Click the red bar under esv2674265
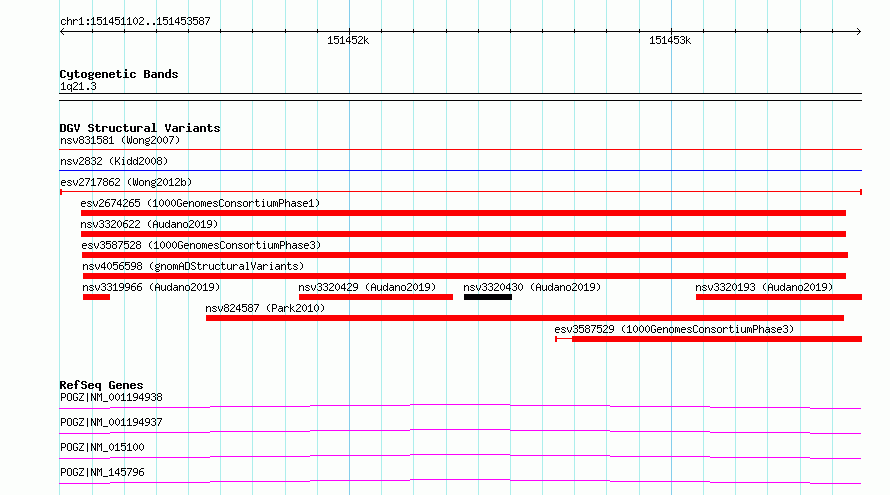 (463, 213)
